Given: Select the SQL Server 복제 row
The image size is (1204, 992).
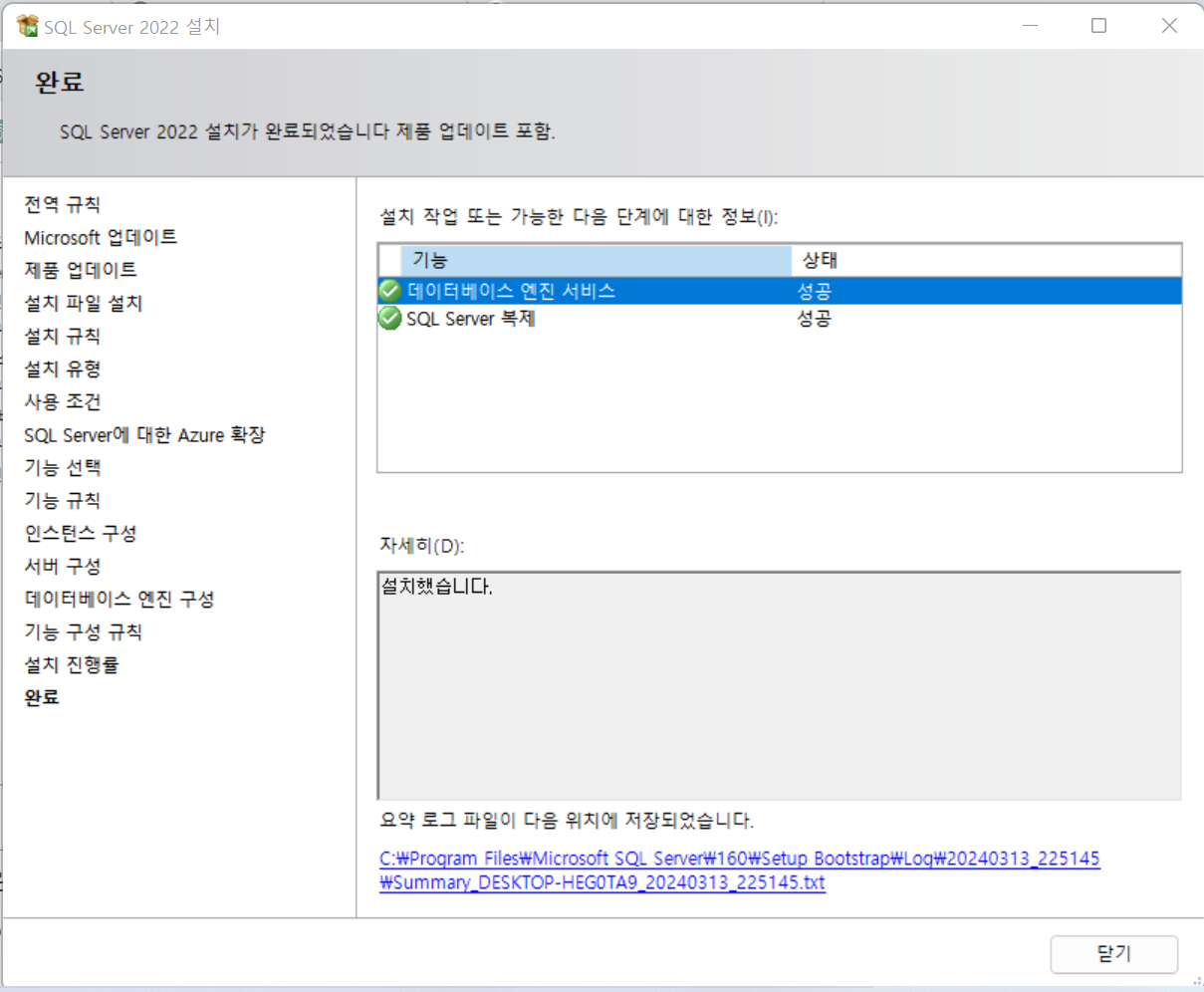Looking at the screenshot, I should [780, 319].
